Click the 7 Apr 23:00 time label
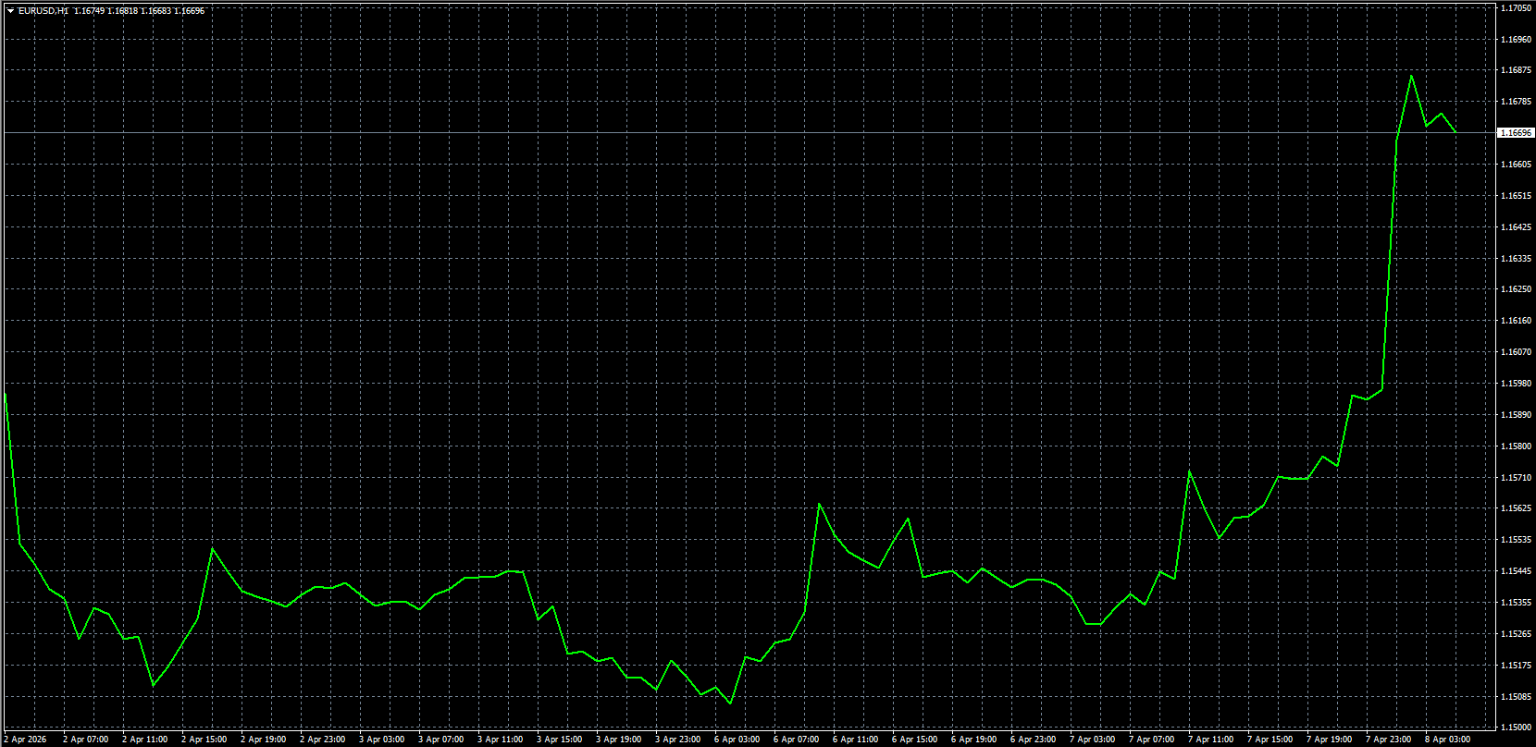 (x=1390, y=740)
